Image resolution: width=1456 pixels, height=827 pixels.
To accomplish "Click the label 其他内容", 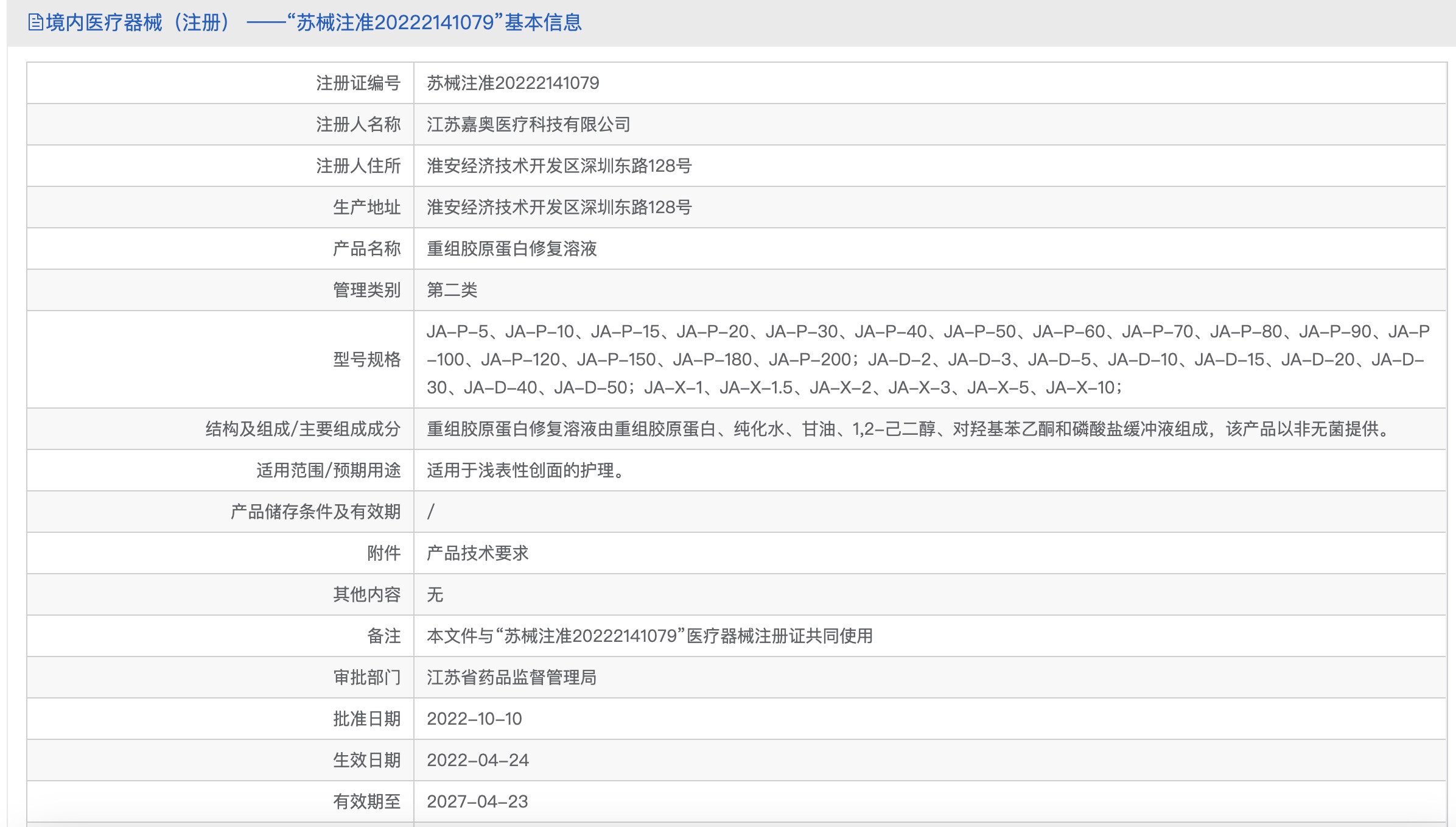I will coord(366,594).
